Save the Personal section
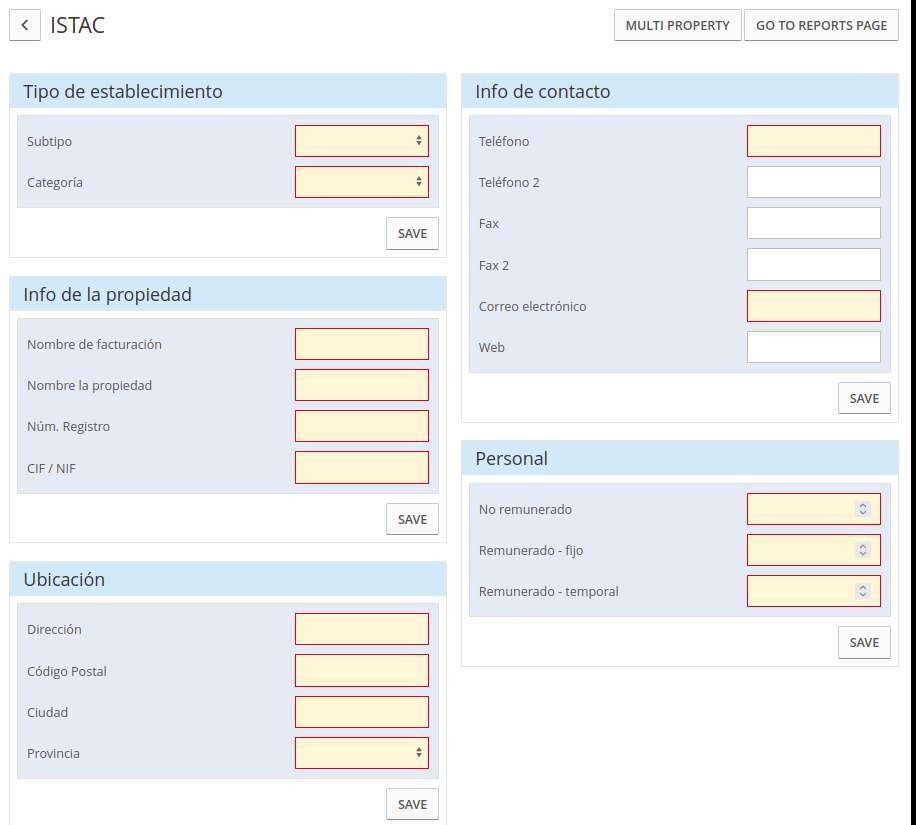This screenshot has height=825, width=916. [864, 642]
